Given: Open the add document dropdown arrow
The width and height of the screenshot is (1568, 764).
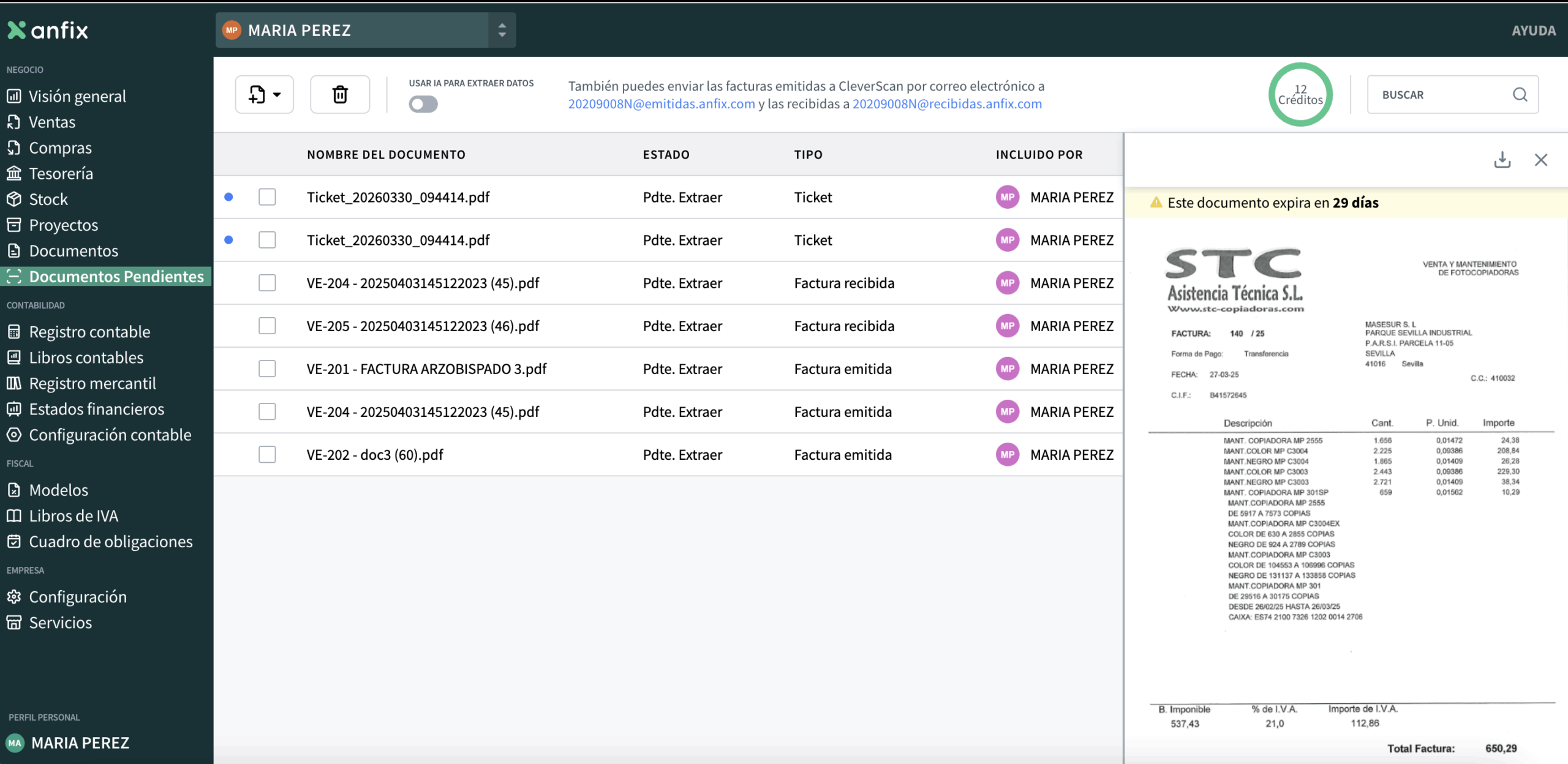Looking at the screenshot, I should (277, 94).
